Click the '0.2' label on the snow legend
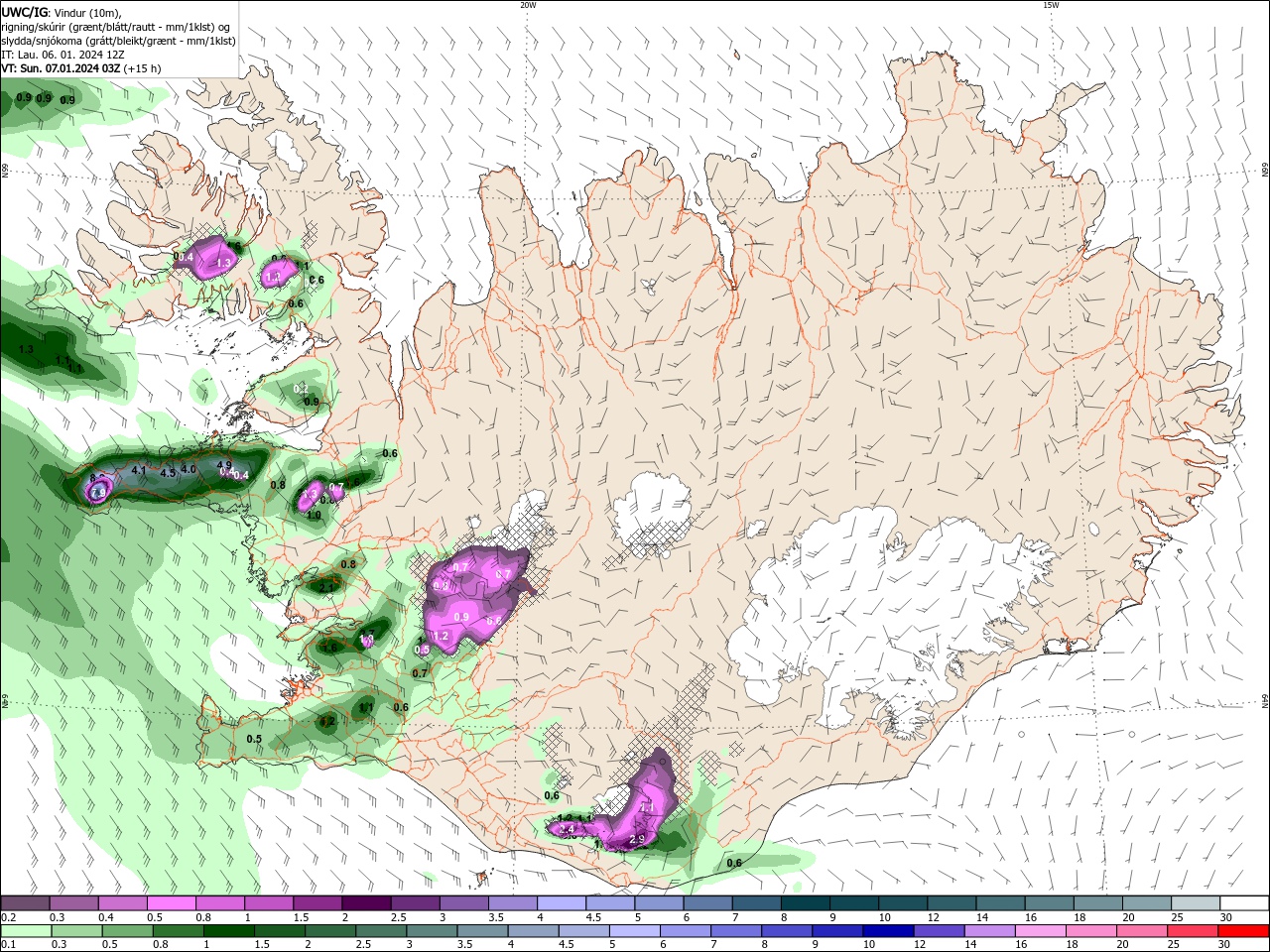 pos(8,917)
